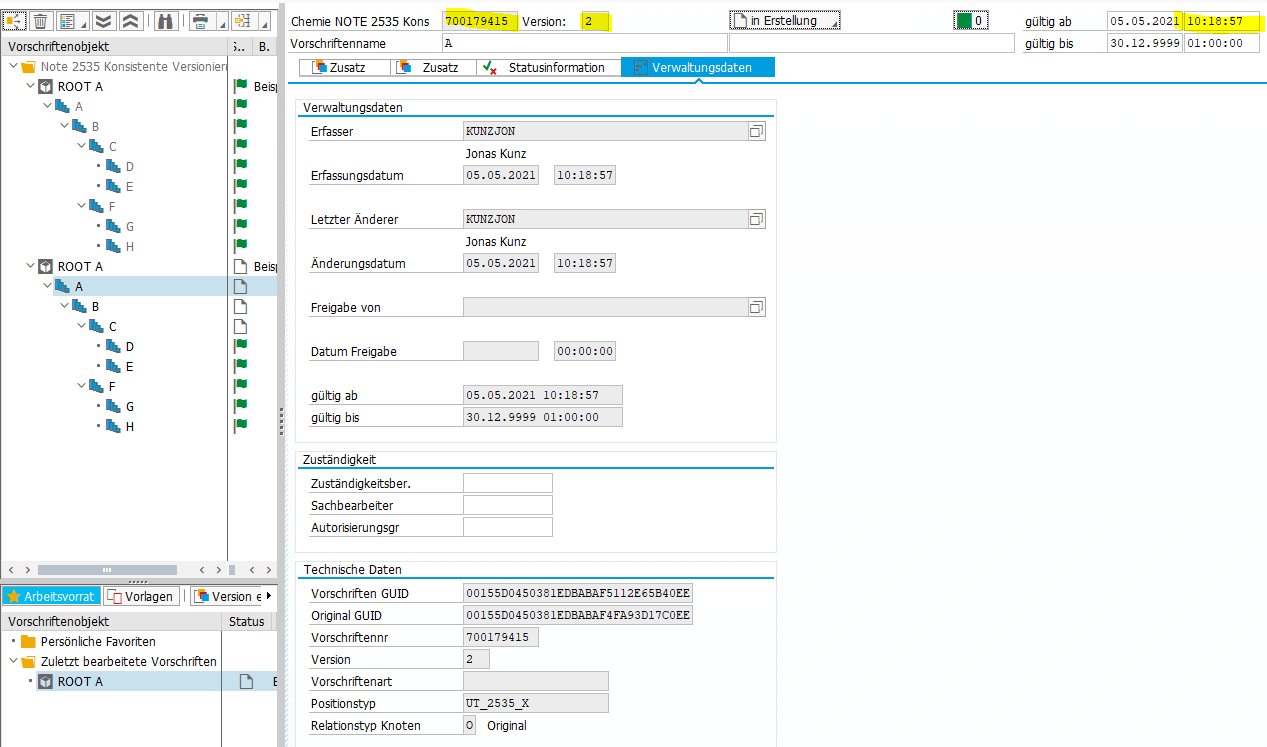Image resolution: width=1267 pixels, height=747 pixels.
Task: Open value help icon beside Letzter Änderer
Action: point(756,219)
